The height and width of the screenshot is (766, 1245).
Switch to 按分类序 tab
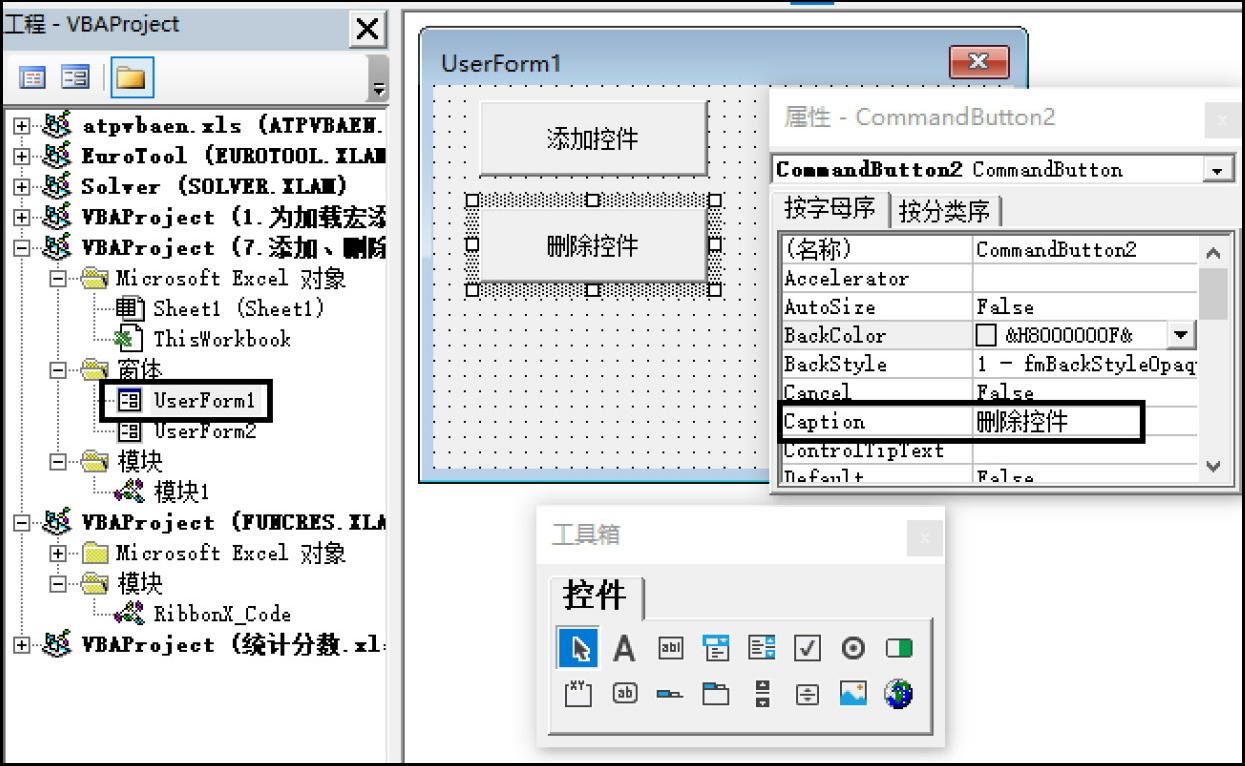(944, 211)
